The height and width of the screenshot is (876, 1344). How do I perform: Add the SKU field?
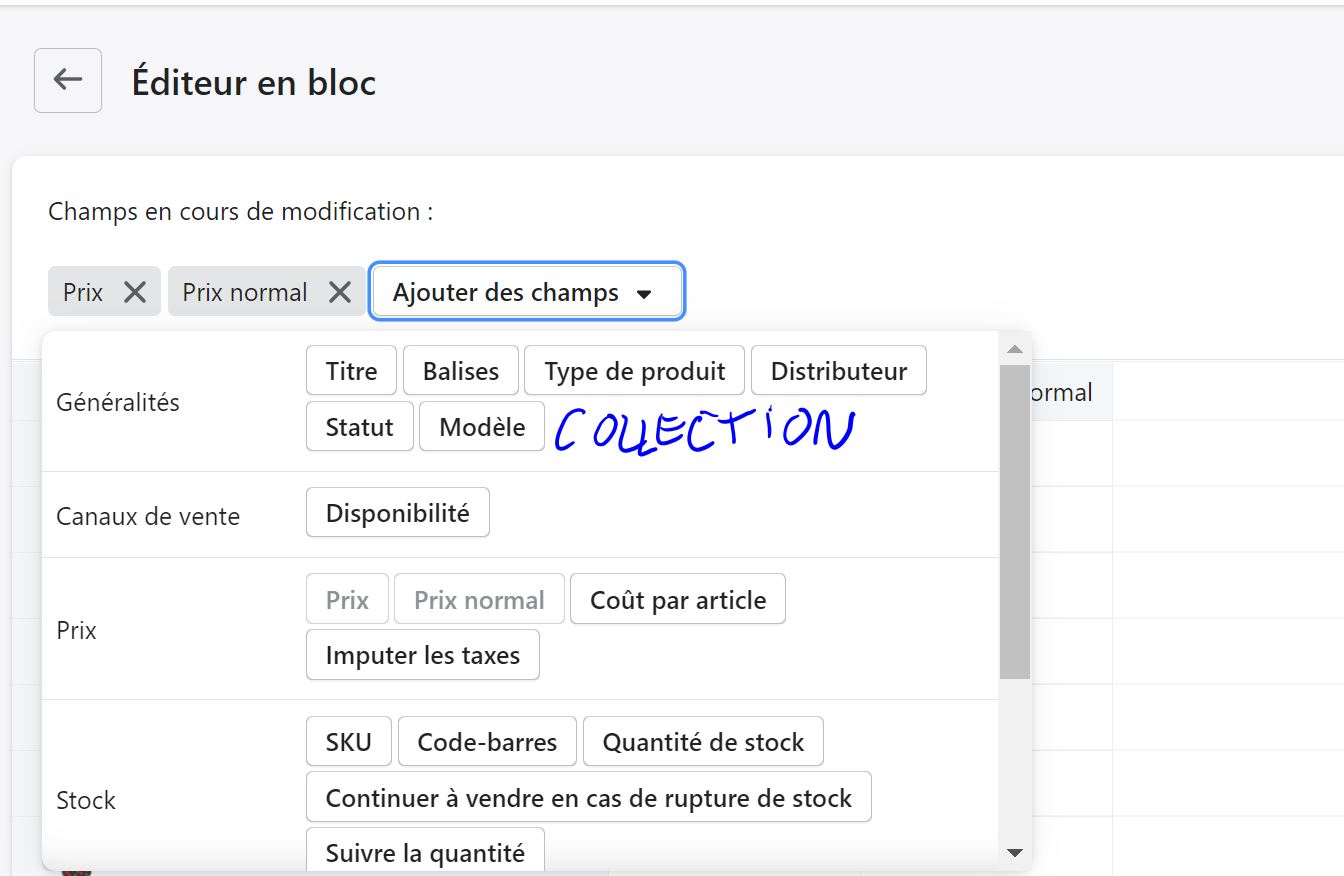(348, 742)
